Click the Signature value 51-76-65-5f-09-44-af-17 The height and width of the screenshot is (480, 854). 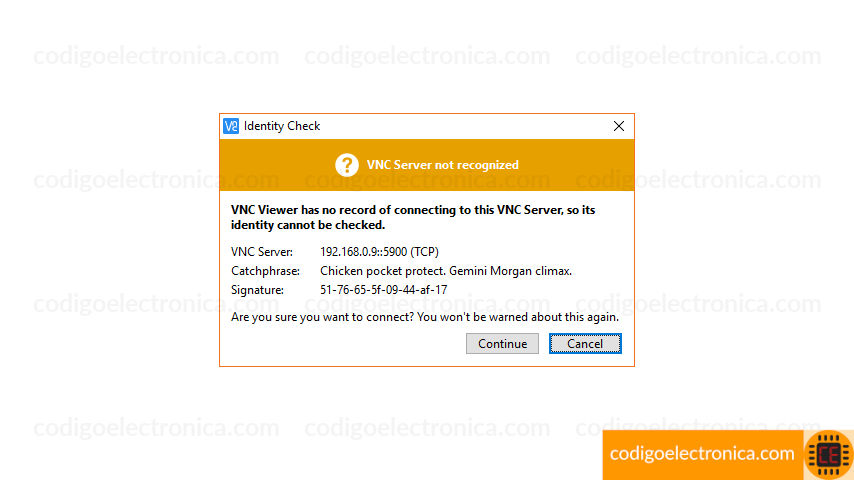coord(383,290)
